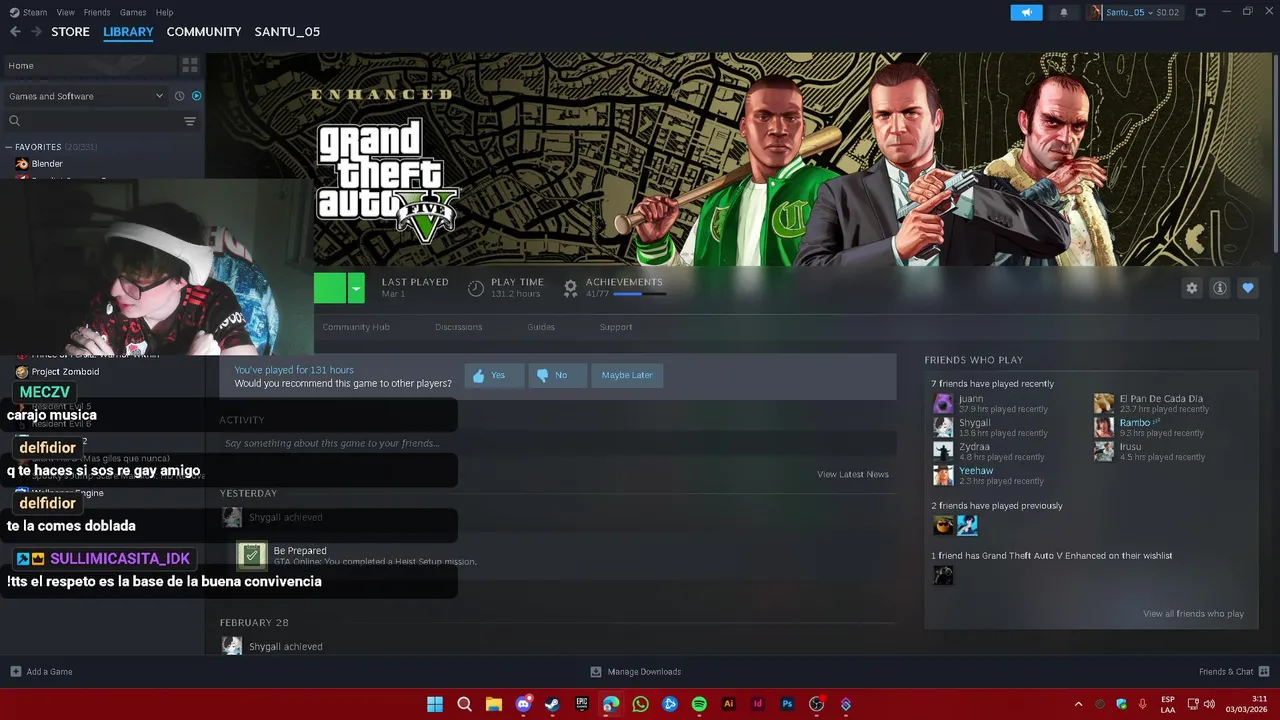Expand the Games and Software dropdown
The width and height of the screenshot is (1280, 720).
click(86, 96)
